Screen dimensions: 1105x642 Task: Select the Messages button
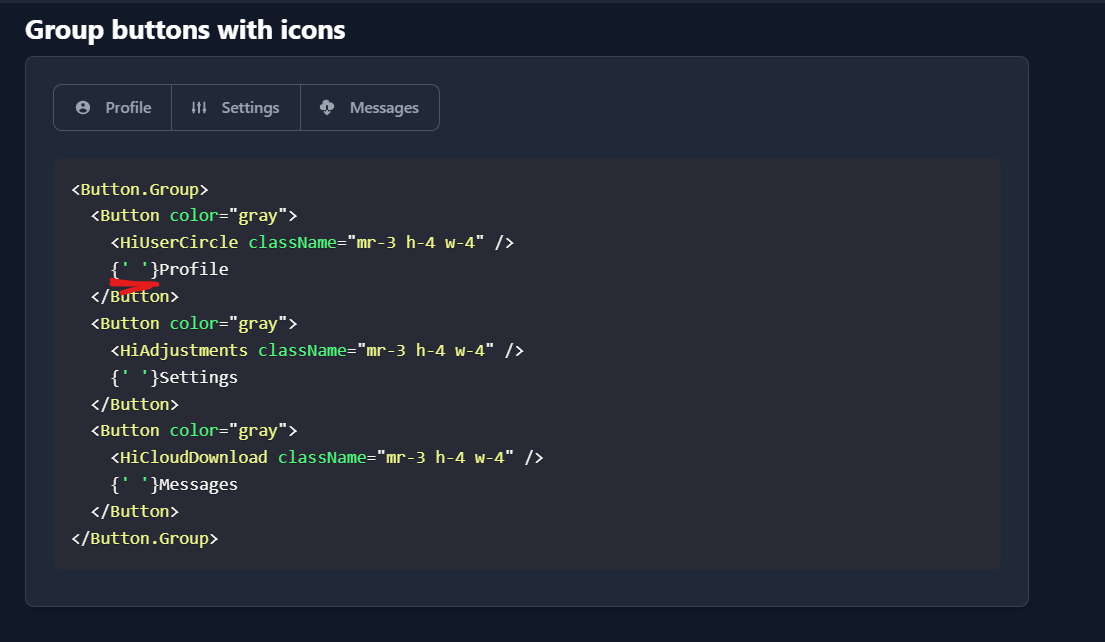point(369,107)
